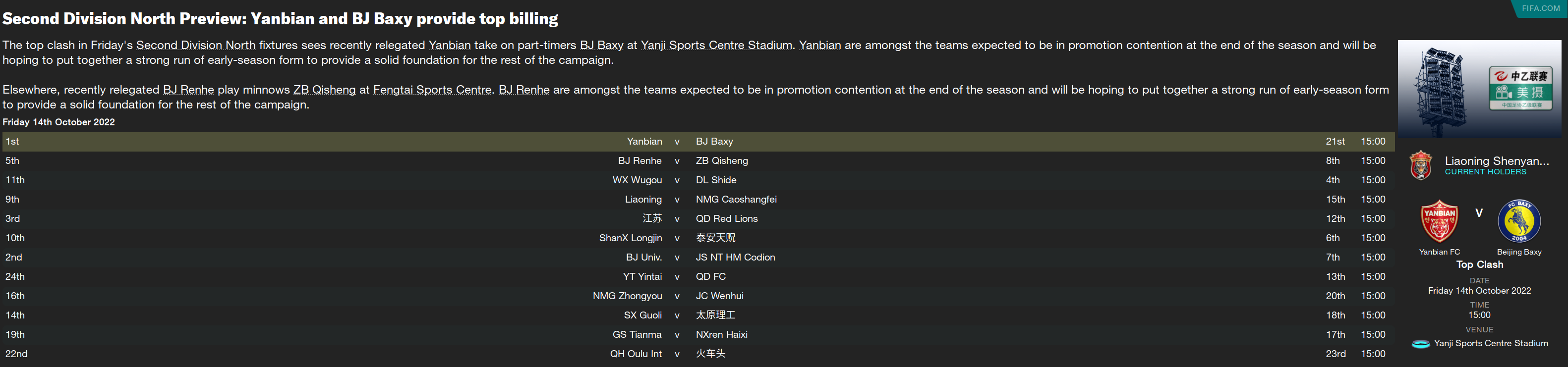This screenshot has height=367, width=1568.
Task: Open Second Division North link in article
Action: (195, 45)
